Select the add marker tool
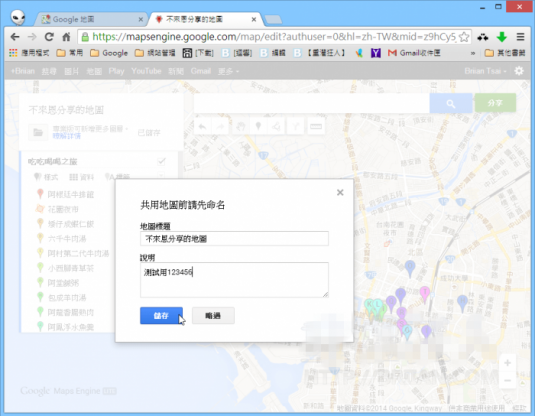 (x=259, y=127)
